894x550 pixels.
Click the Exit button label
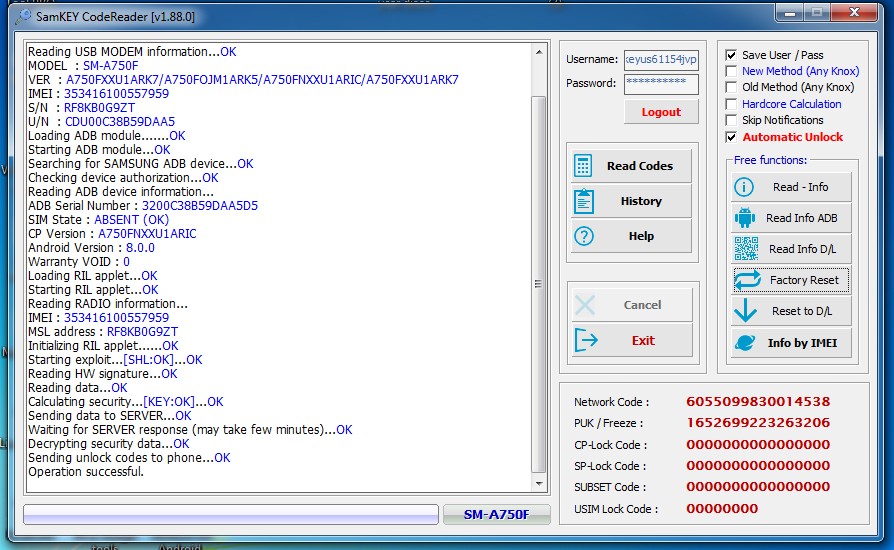pyautogui.click(x=643, y=340)
